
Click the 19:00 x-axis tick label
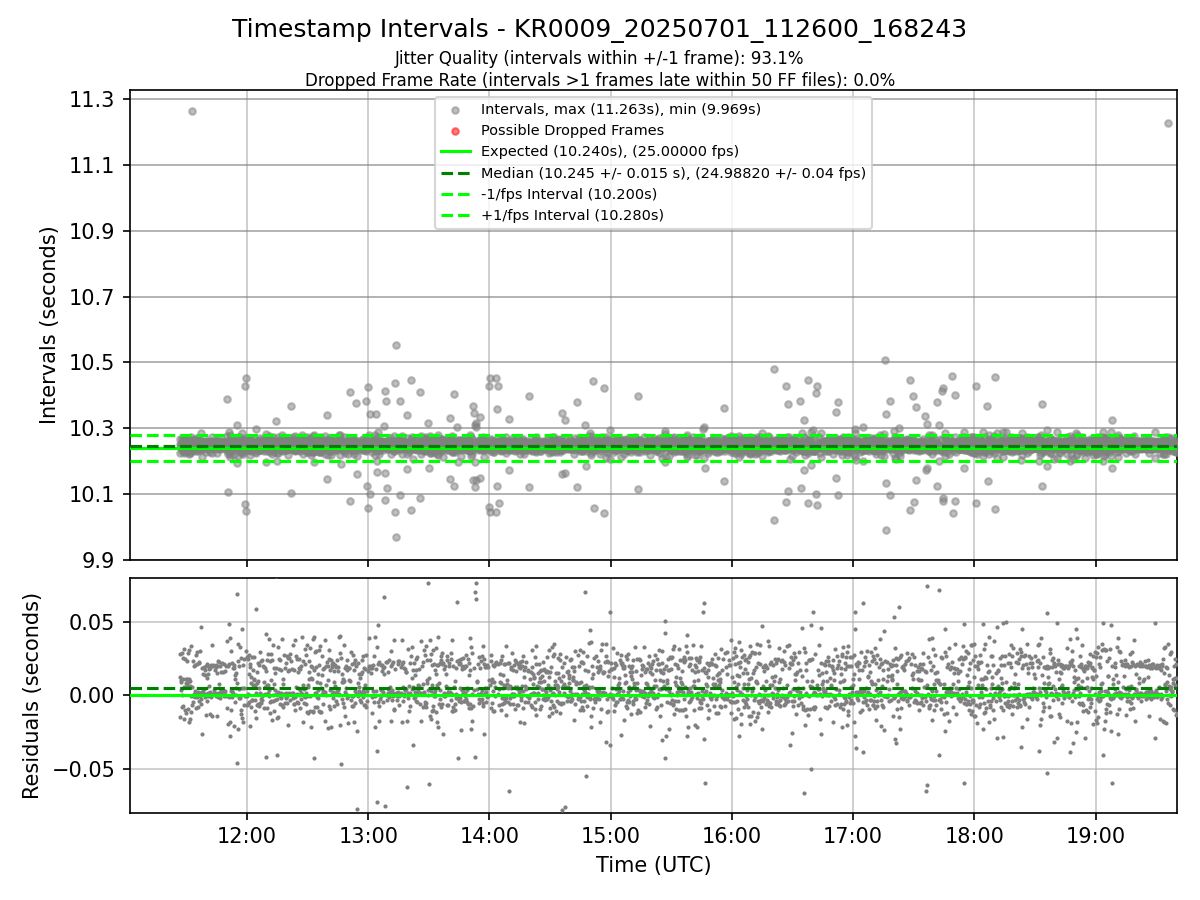click(x=1095, y=836)
